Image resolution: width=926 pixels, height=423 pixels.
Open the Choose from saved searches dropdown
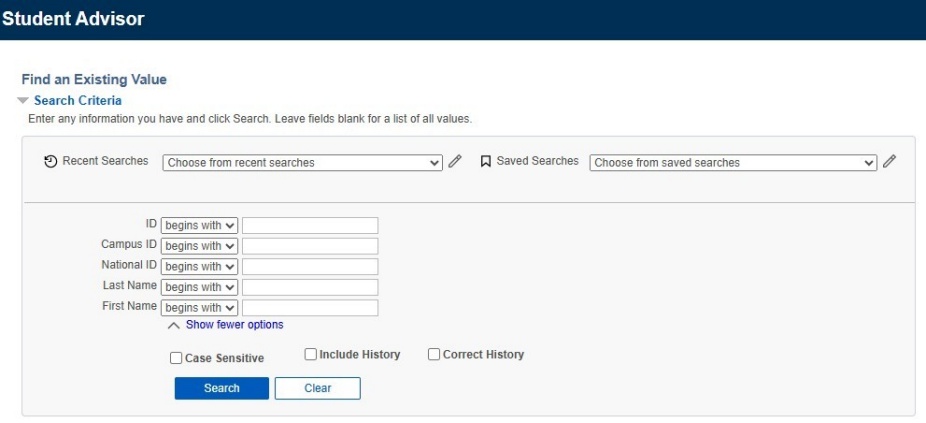733,162
